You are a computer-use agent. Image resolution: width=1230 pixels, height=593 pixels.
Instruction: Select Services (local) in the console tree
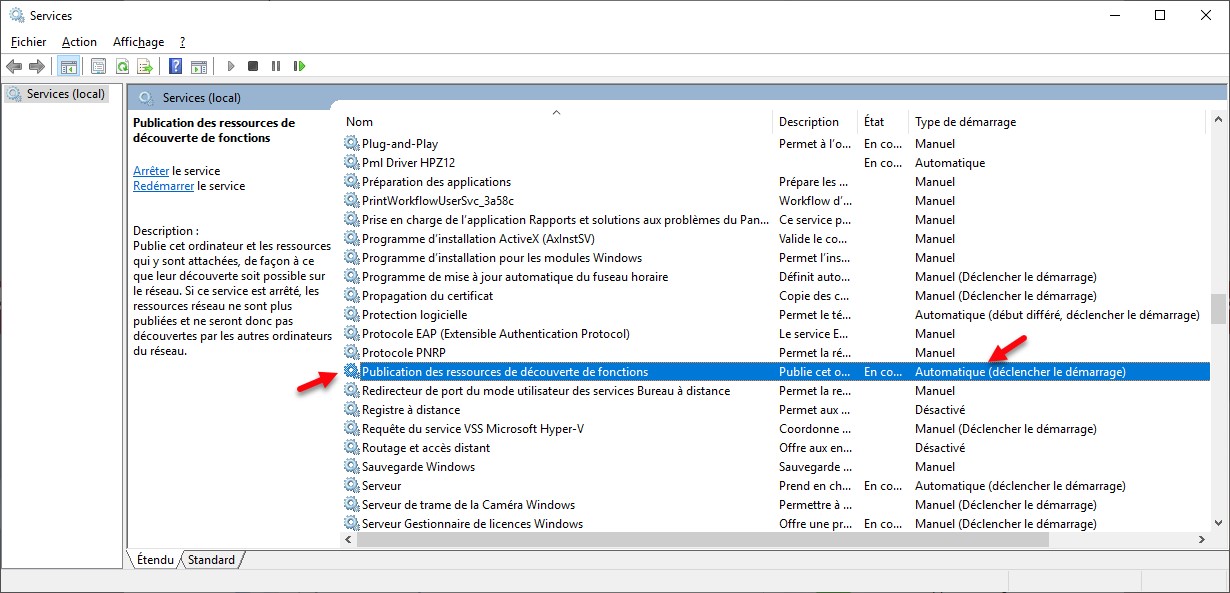[65, 94]
